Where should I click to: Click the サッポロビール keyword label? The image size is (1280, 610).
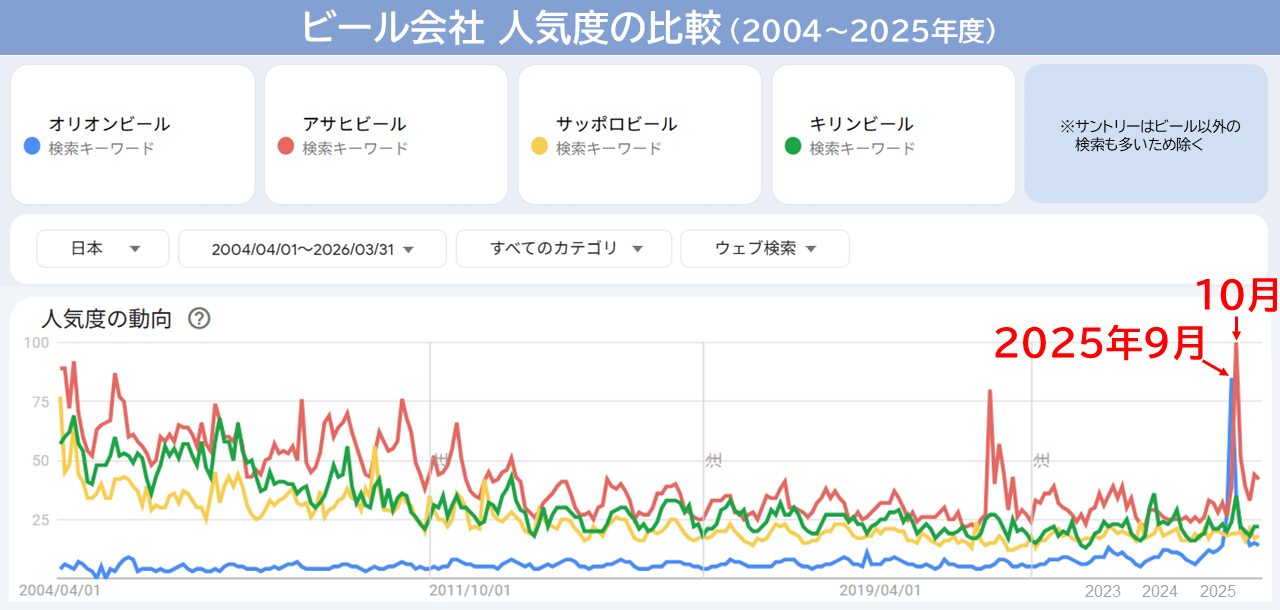coord(616,125)
